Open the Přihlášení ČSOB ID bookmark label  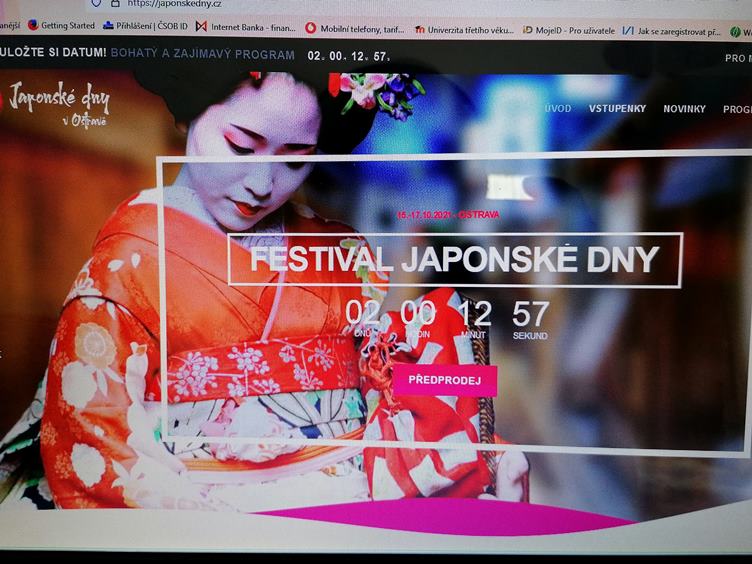pyautogui.click(x=152, y=26)
